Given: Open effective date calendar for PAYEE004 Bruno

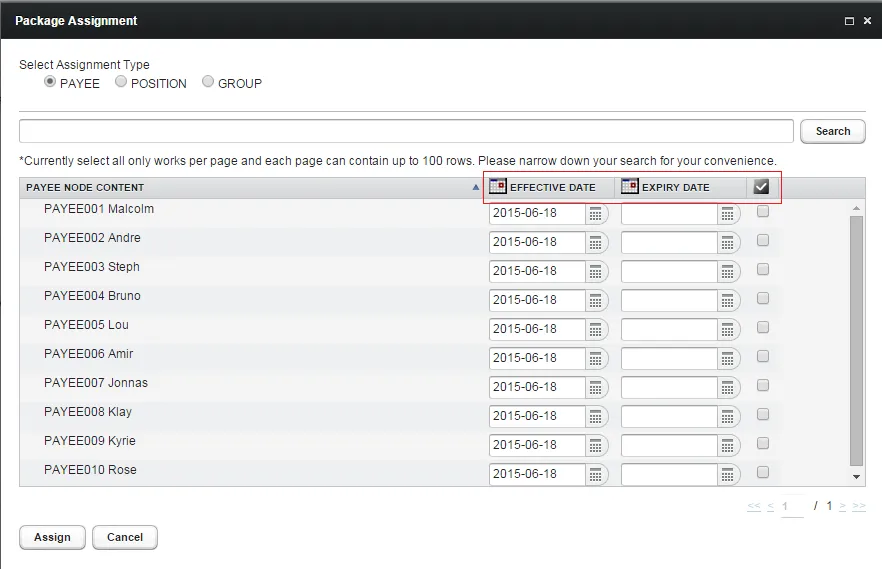Looking at the screenshot, I should point(595,301).
